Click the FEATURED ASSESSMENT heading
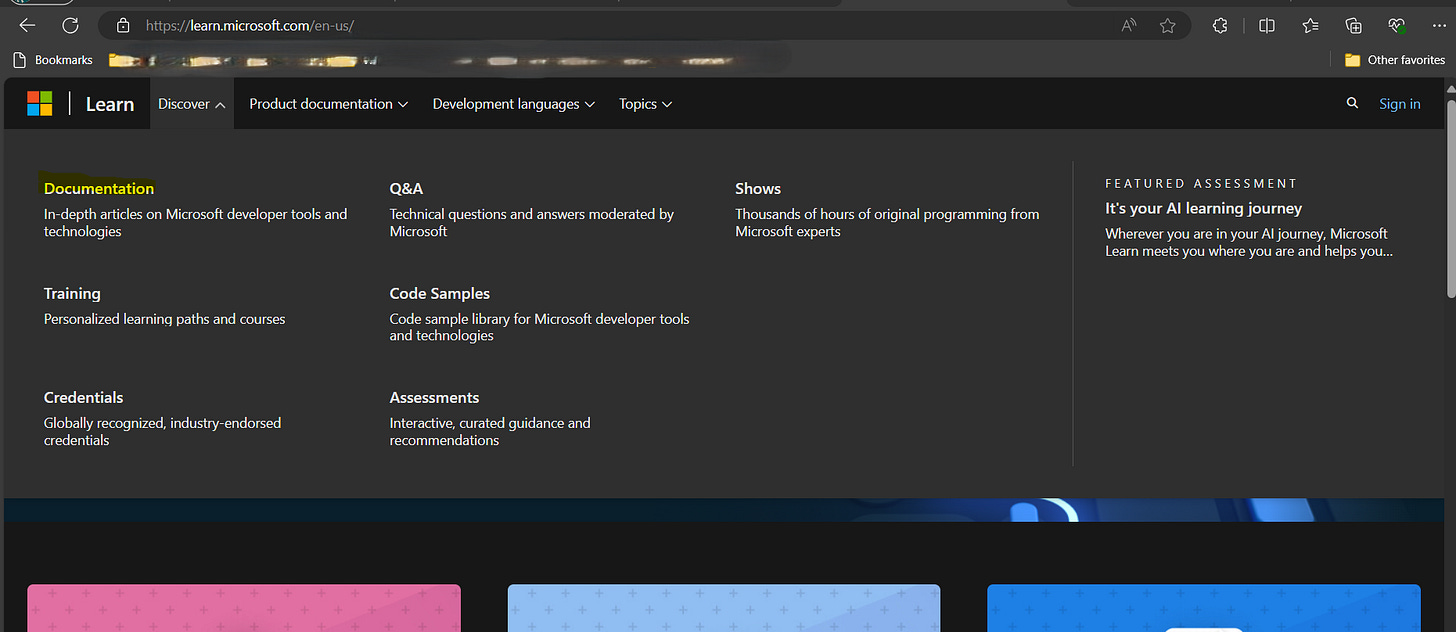The image size is (1456, 632). (1201, 183)
